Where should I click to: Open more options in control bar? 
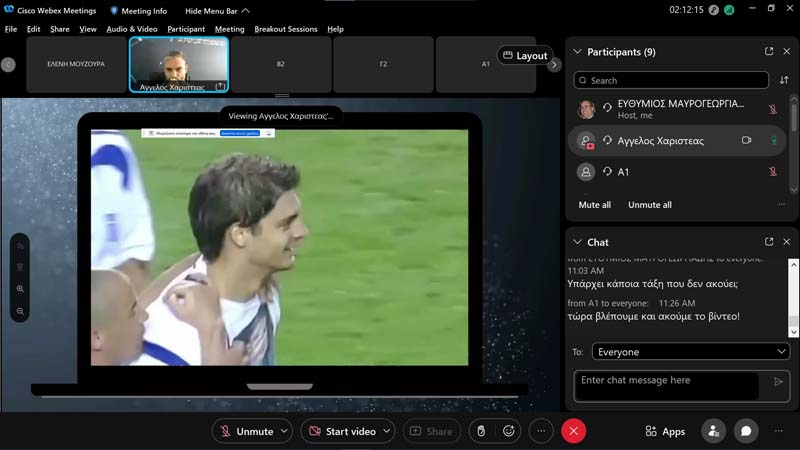pyautogui.click(x=541, y=431)
